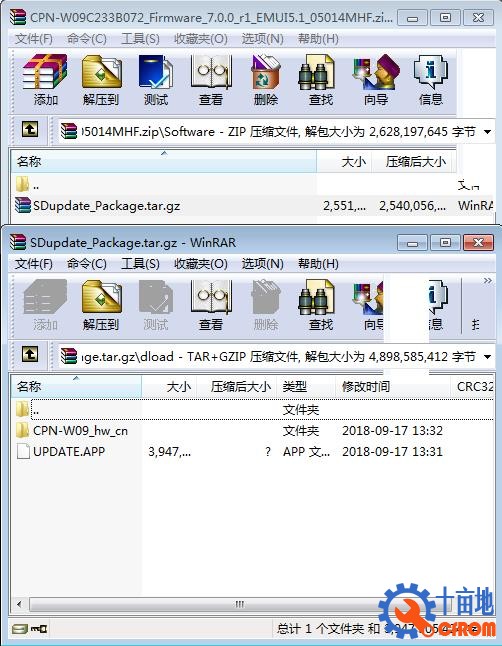Viewport: 502px width, 646px height.
Task: Click Info icon in top window
Action: coord(431,80)
